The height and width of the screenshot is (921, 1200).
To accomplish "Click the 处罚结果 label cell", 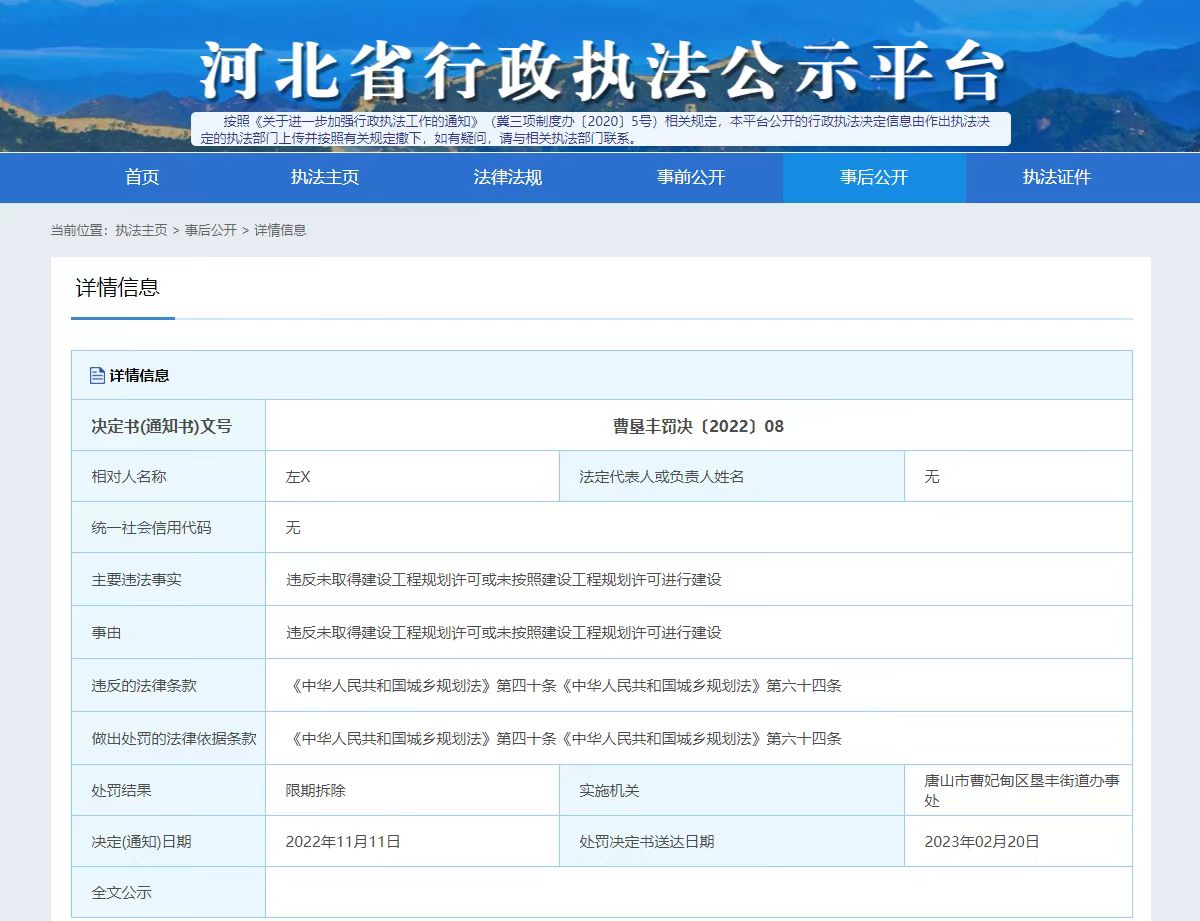I will coord(168,790).
